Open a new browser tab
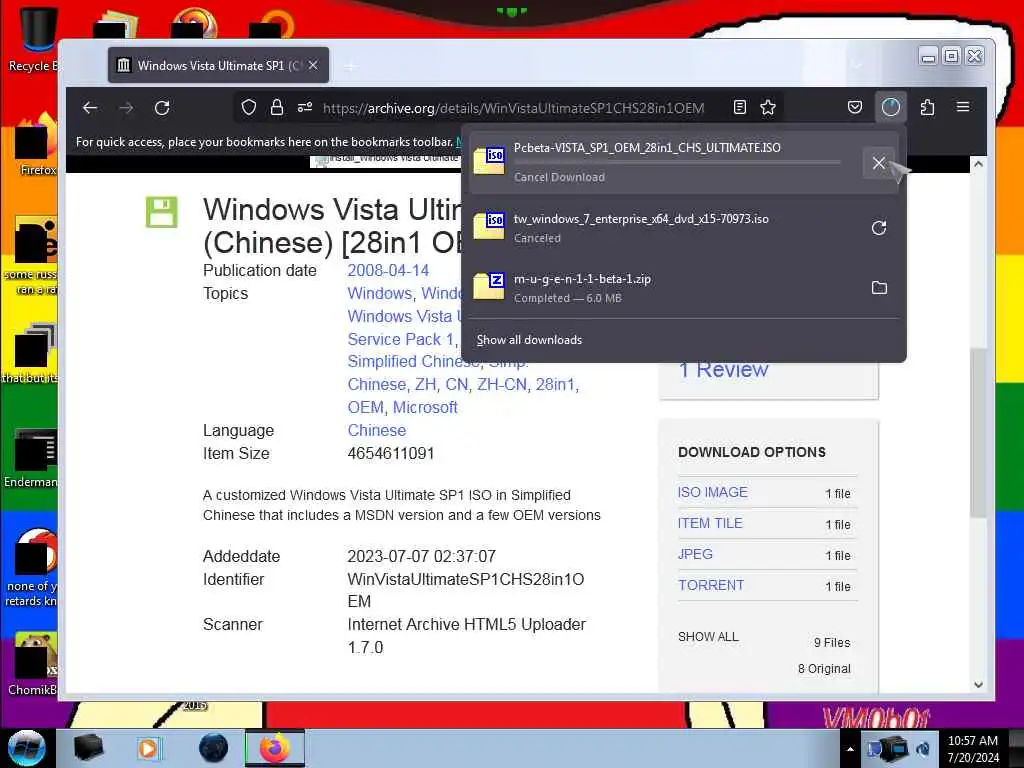Viewport: 1024px width, 768px height. (x=351, y=66)
